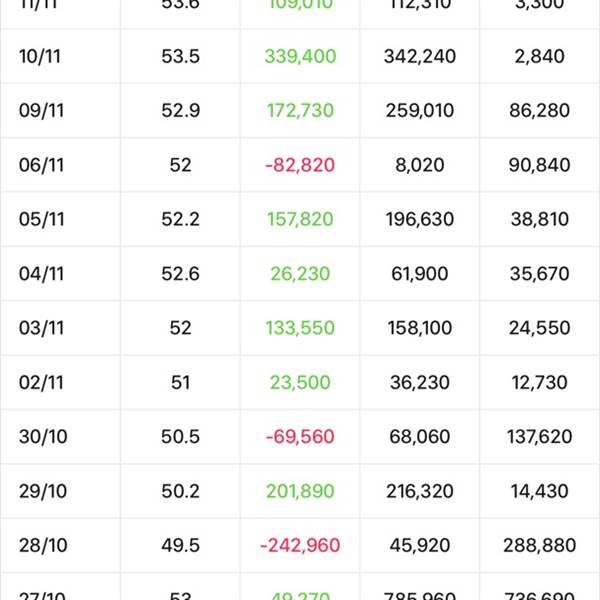The height and width of the screenshot is (600, 600).
Task: Click the 339,400 net value
Action: (x=300, y=56)
